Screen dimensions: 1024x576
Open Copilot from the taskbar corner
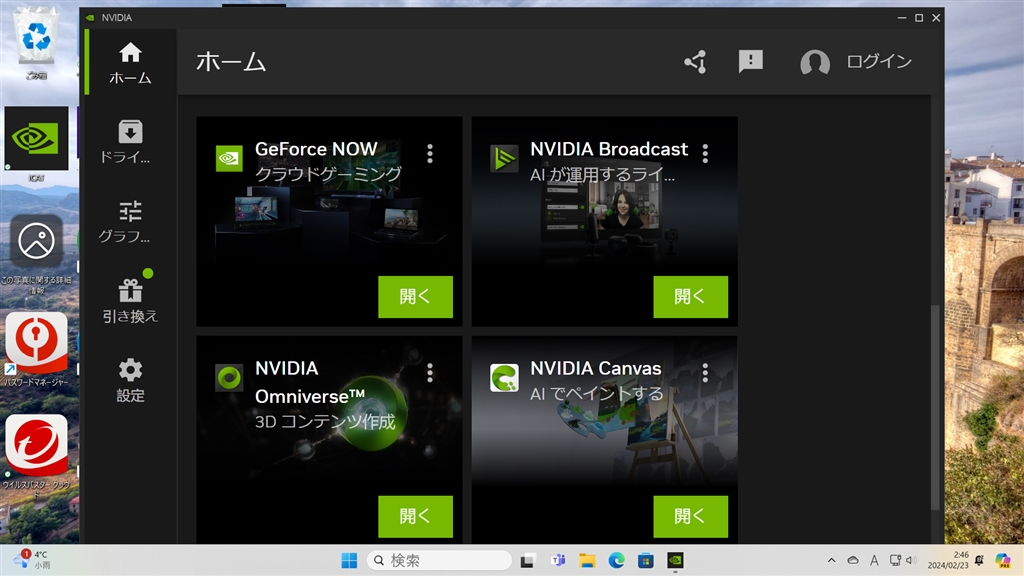tap(1003, 560)
